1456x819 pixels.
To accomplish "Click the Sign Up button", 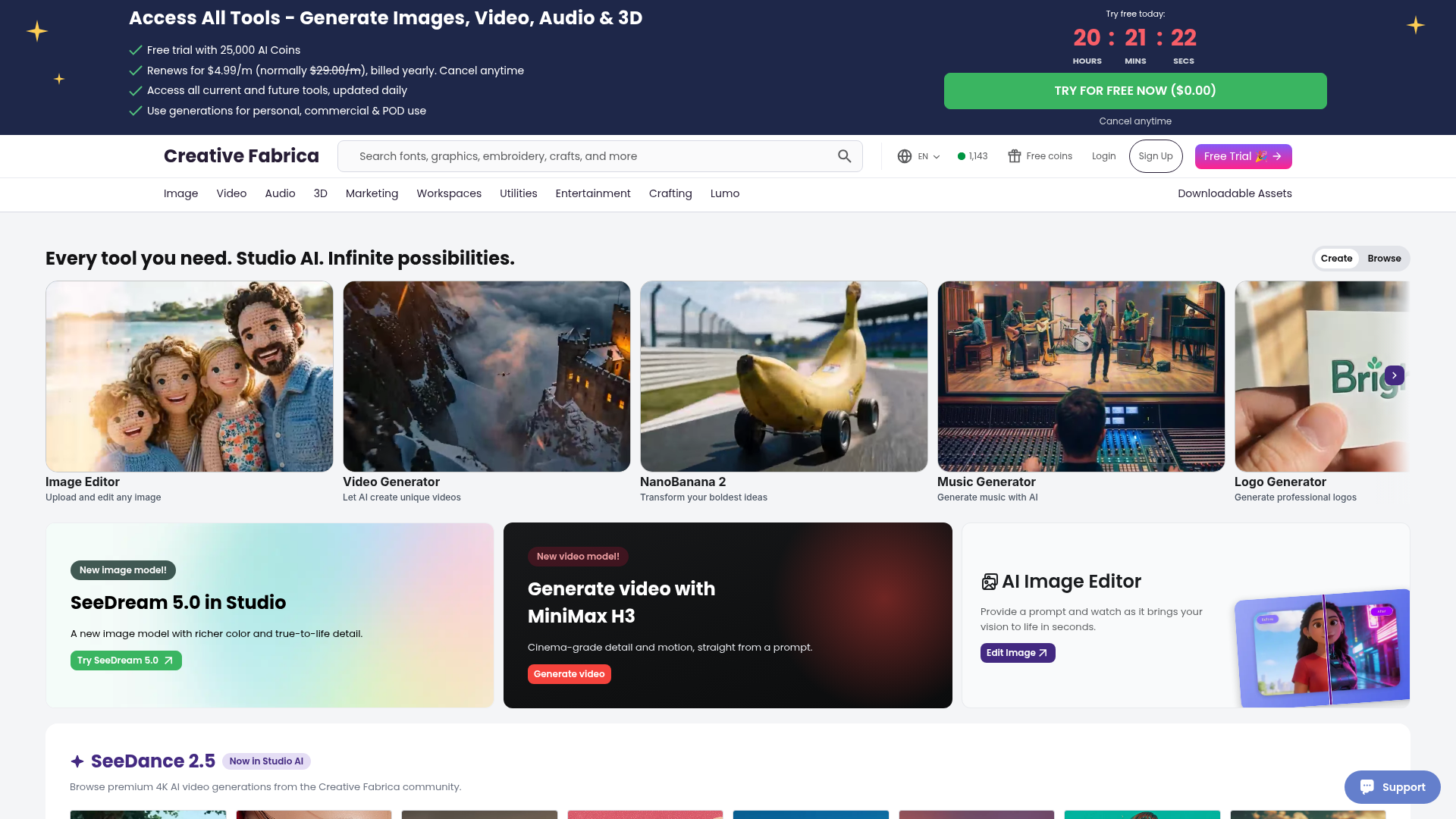I will click(1156, 156).
